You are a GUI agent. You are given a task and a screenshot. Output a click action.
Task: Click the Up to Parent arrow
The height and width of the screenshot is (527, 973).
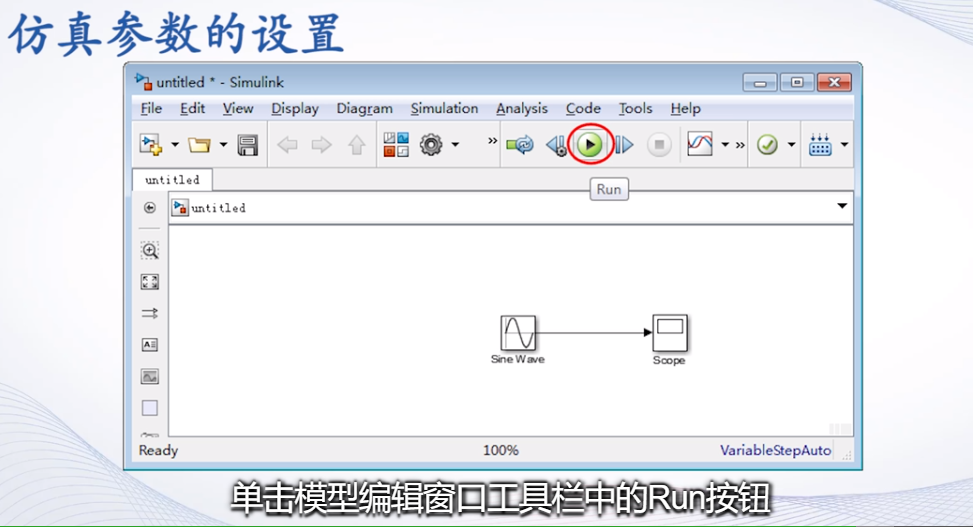coord(356,145)
